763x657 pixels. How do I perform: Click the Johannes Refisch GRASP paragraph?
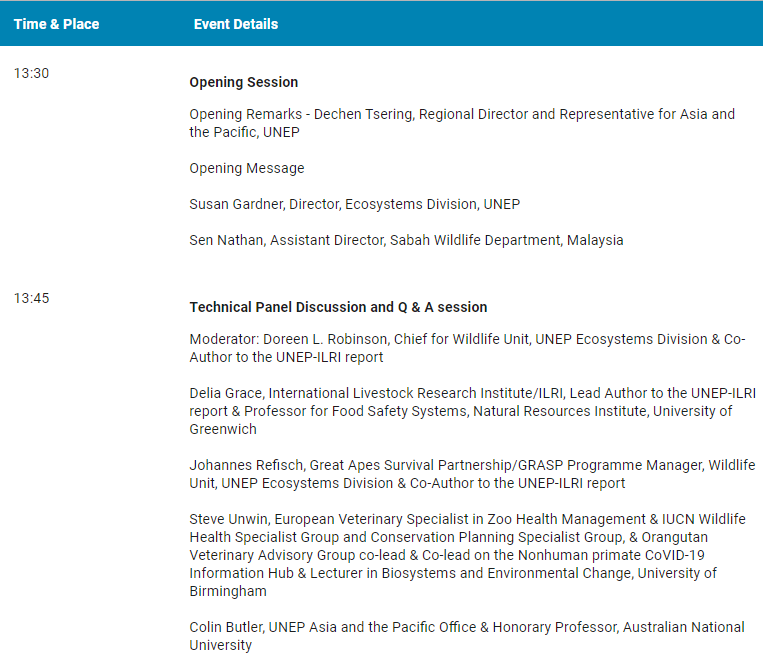point(472,474)
